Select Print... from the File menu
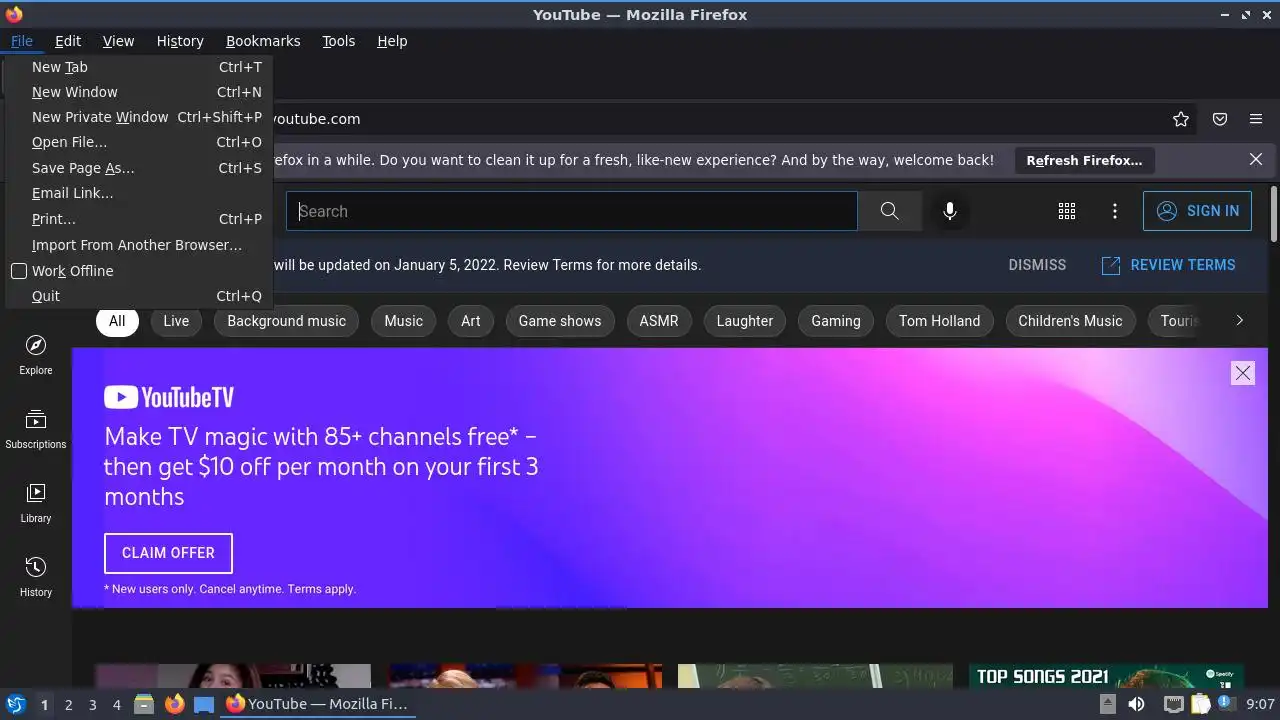Screen dimensions: 1280x720 point(138,219)
